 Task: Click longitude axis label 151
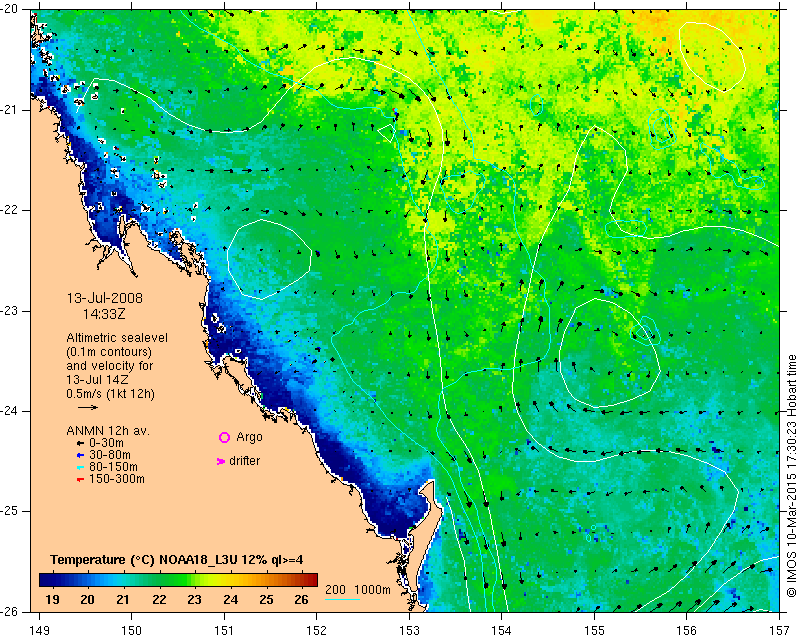point(224,631)
